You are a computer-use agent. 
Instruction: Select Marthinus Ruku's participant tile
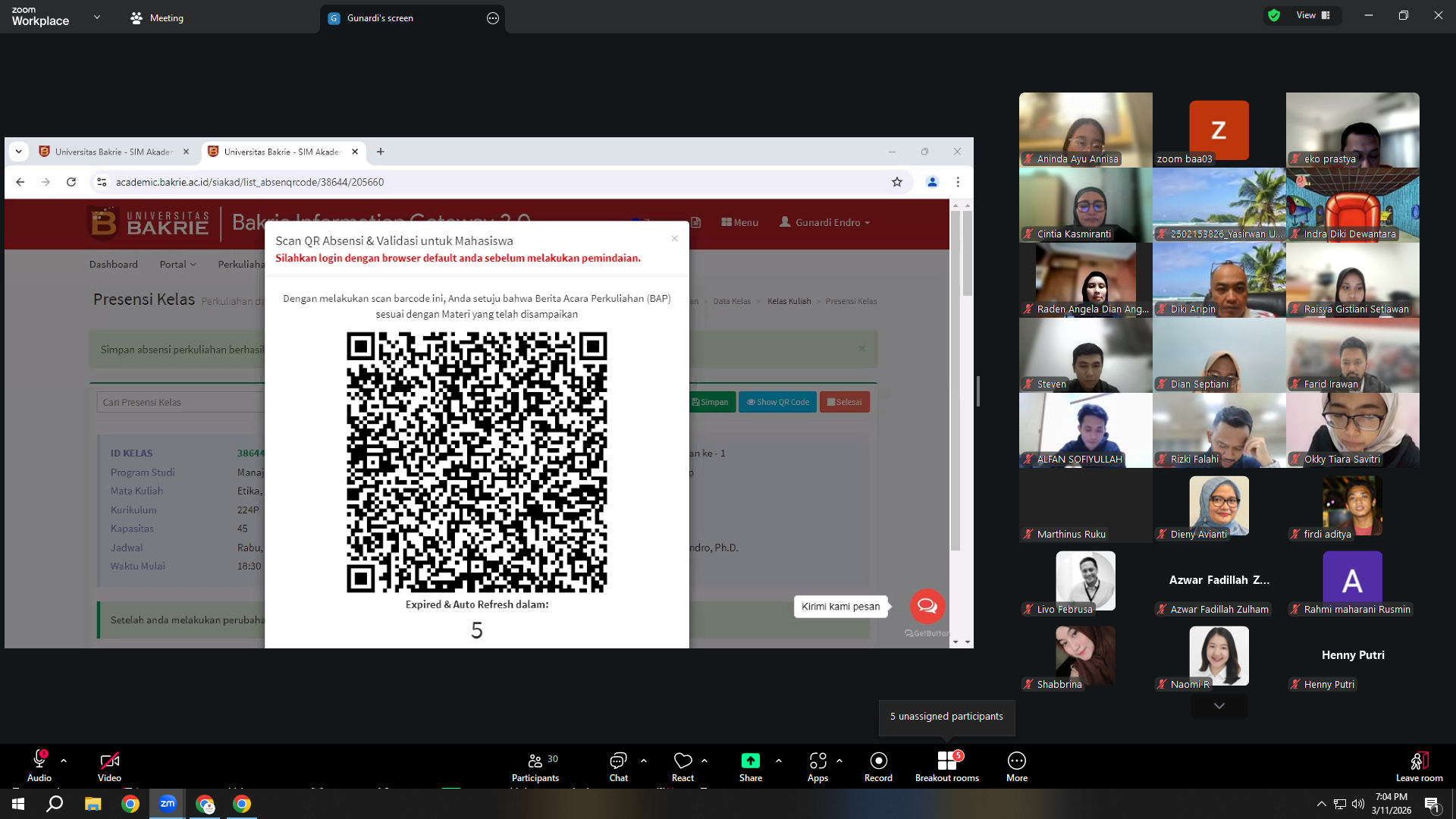point(1086,505)
